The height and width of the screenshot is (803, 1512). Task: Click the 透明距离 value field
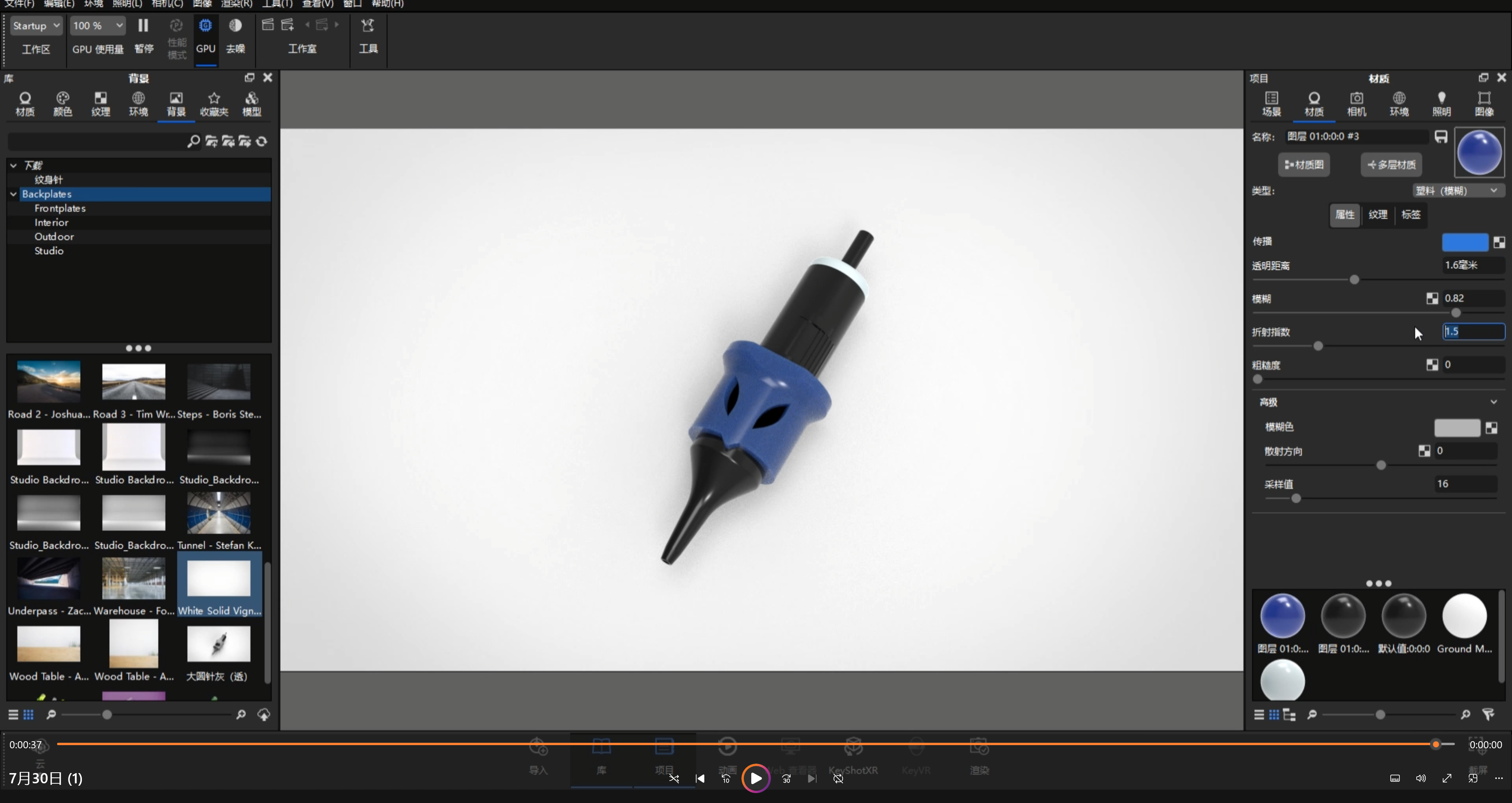click(1473, 265)
